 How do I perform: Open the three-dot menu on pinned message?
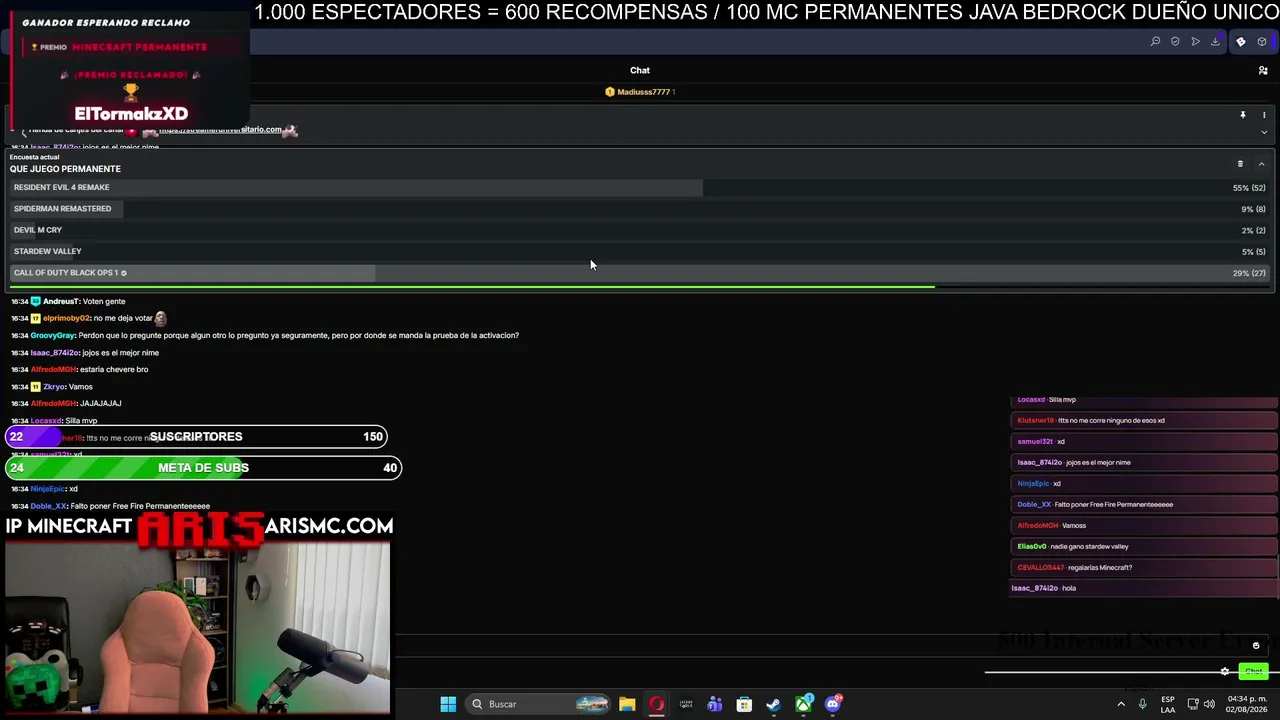1264,115
